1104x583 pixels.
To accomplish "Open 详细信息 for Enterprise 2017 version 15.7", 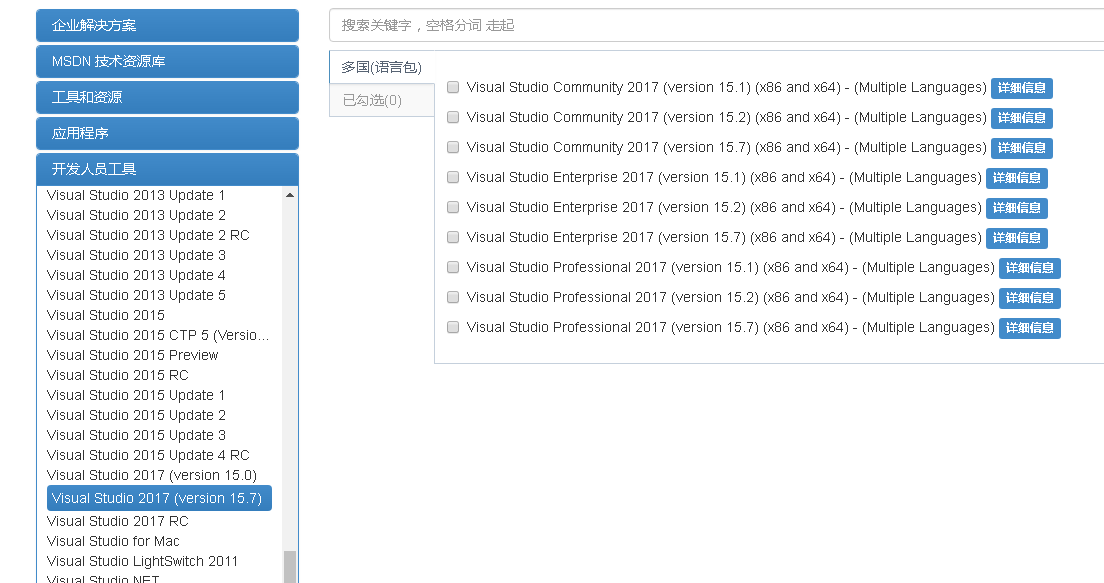I will (1017, 238).
